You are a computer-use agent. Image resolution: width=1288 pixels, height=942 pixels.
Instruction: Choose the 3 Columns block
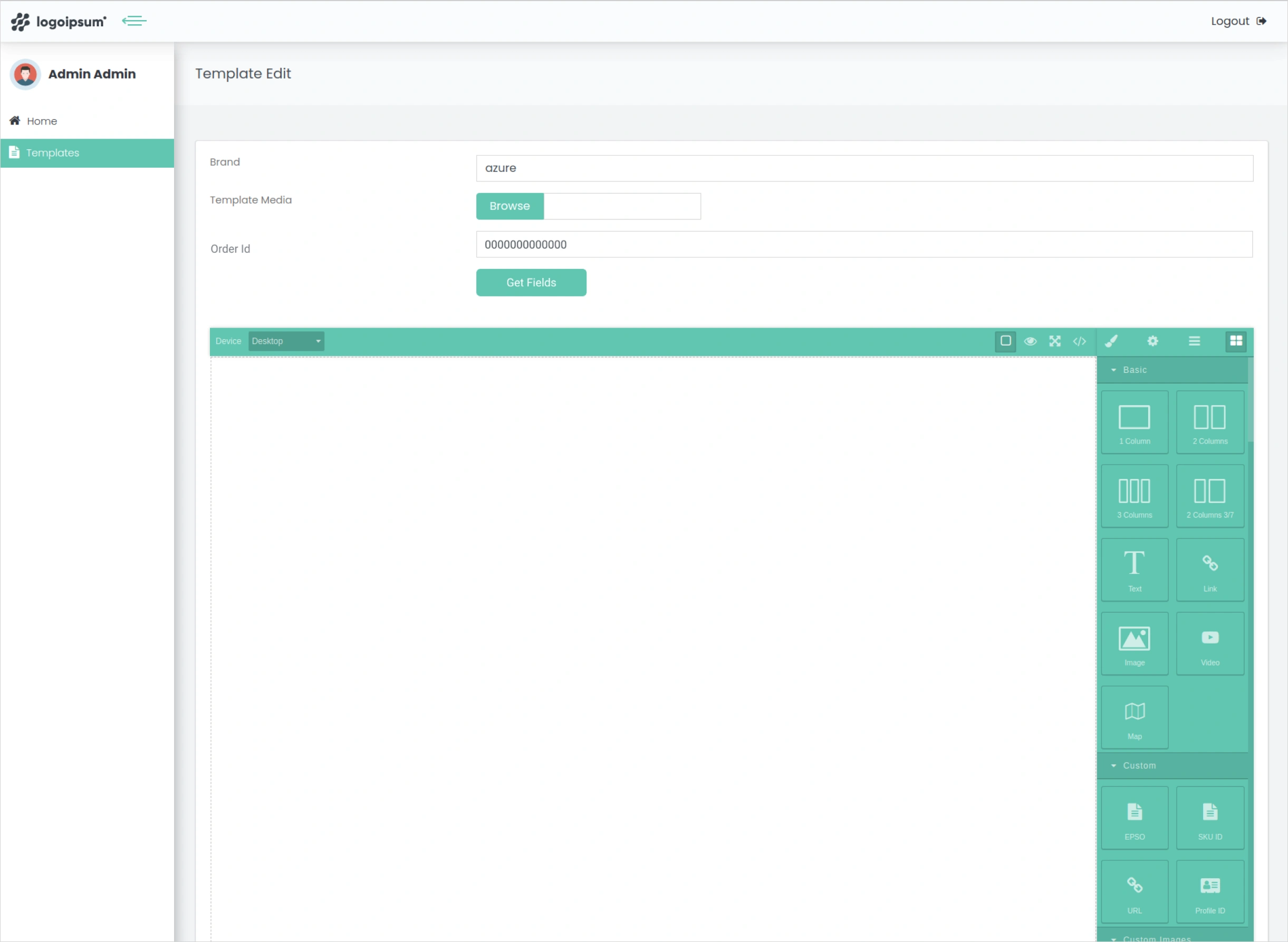(x=1134, y=496)
